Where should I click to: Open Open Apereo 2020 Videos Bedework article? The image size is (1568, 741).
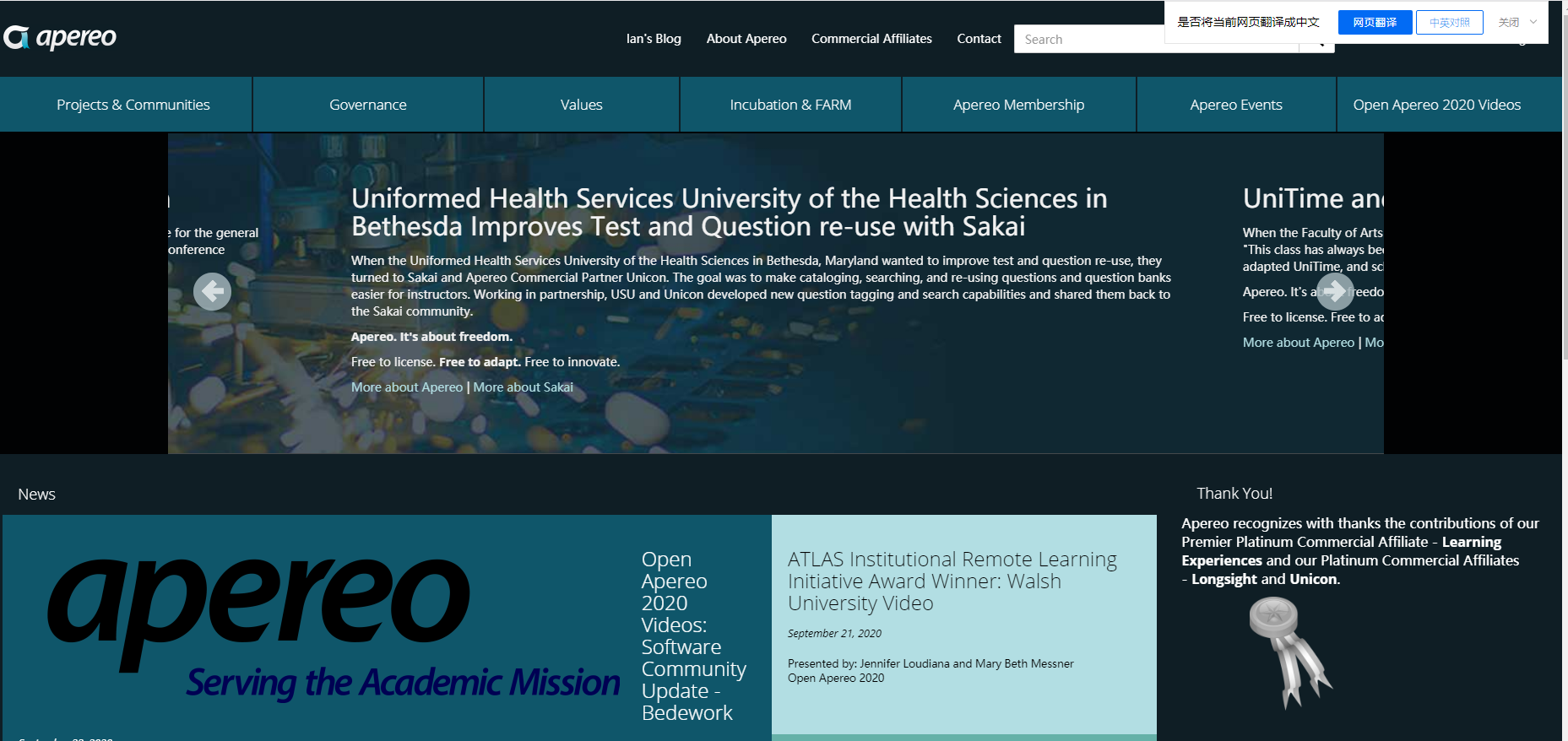(x=693, y=636)
